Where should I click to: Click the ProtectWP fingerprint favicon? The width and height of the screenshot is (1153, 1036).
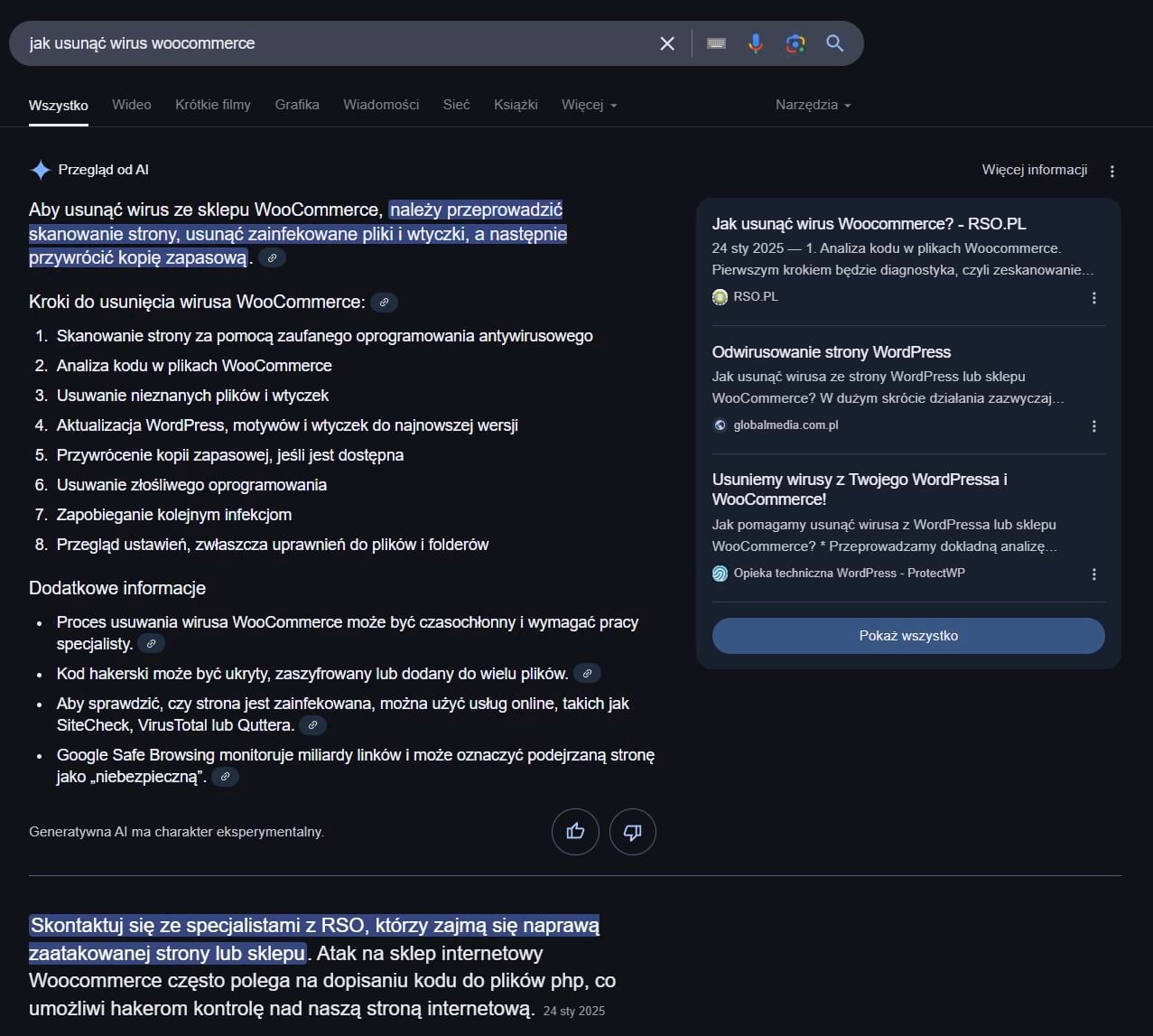click(x=720, y=574)
